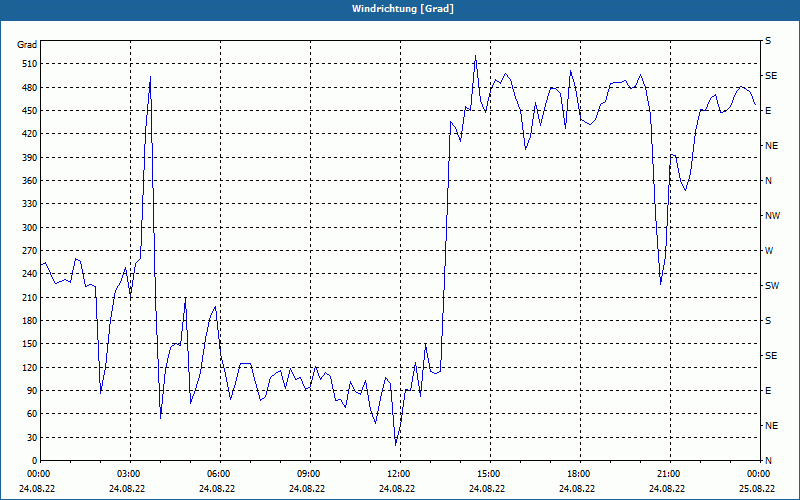The width and height of the screenshot is (800, 500).
Task: Click 'N' compass label at 360 gridline
Action: [x=769, y=181]
